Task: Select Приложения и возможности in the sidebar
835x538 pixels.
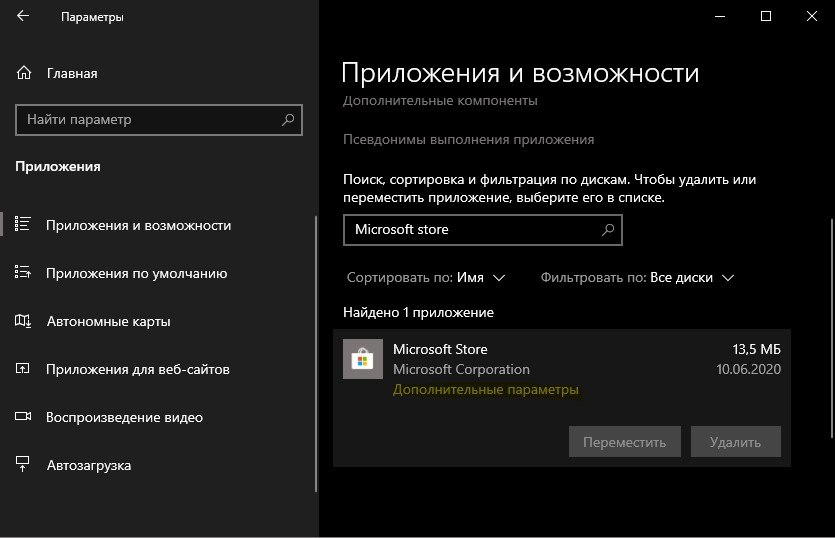Action: pos(138,225)
